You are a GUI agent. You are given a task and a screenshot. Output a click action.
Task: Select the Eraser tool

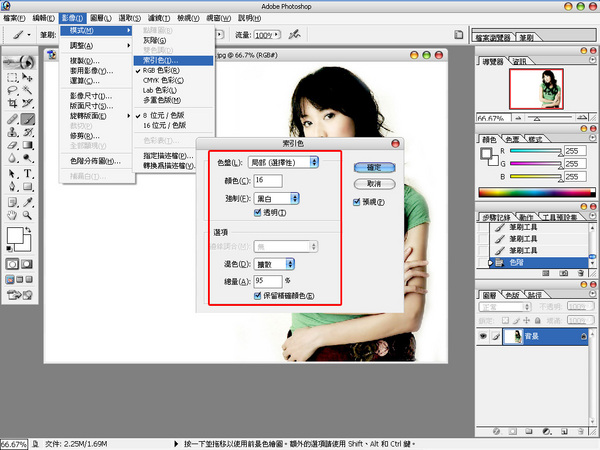click(x=12, y=145)
